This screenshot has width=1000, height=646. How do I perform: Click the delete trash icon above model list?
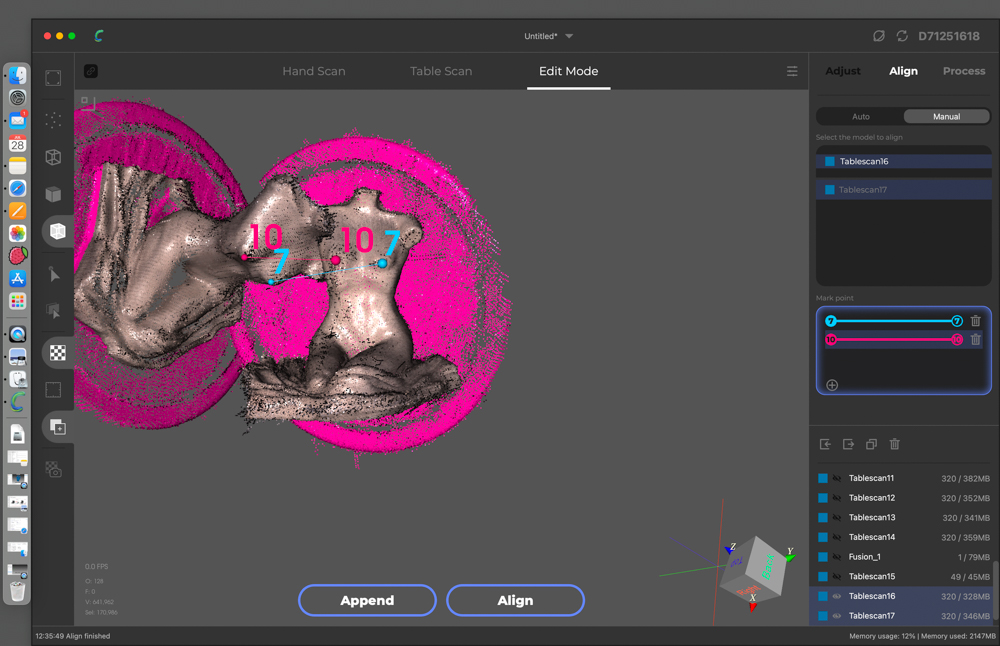pyautogui.click(x=895, y=444)
